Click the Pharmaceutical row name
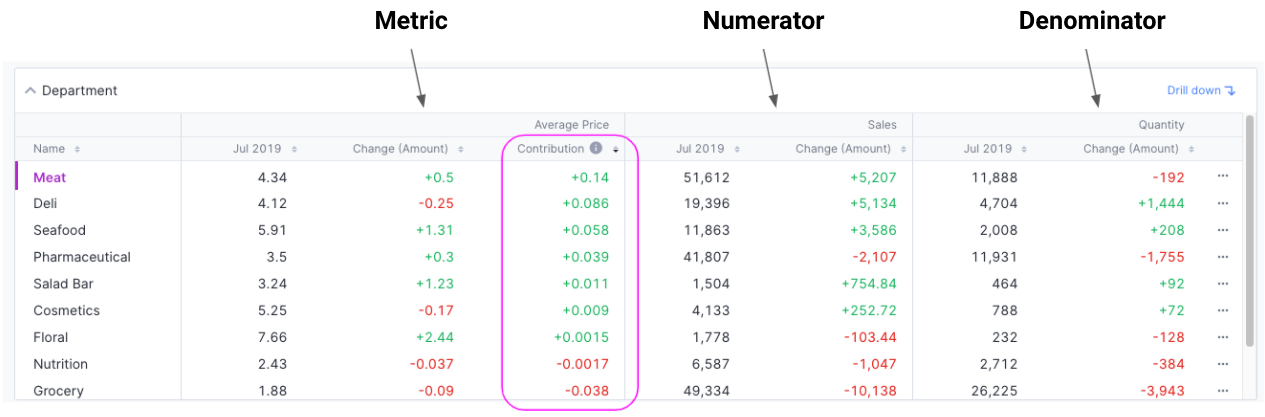1265x417 pixels. 82,257
